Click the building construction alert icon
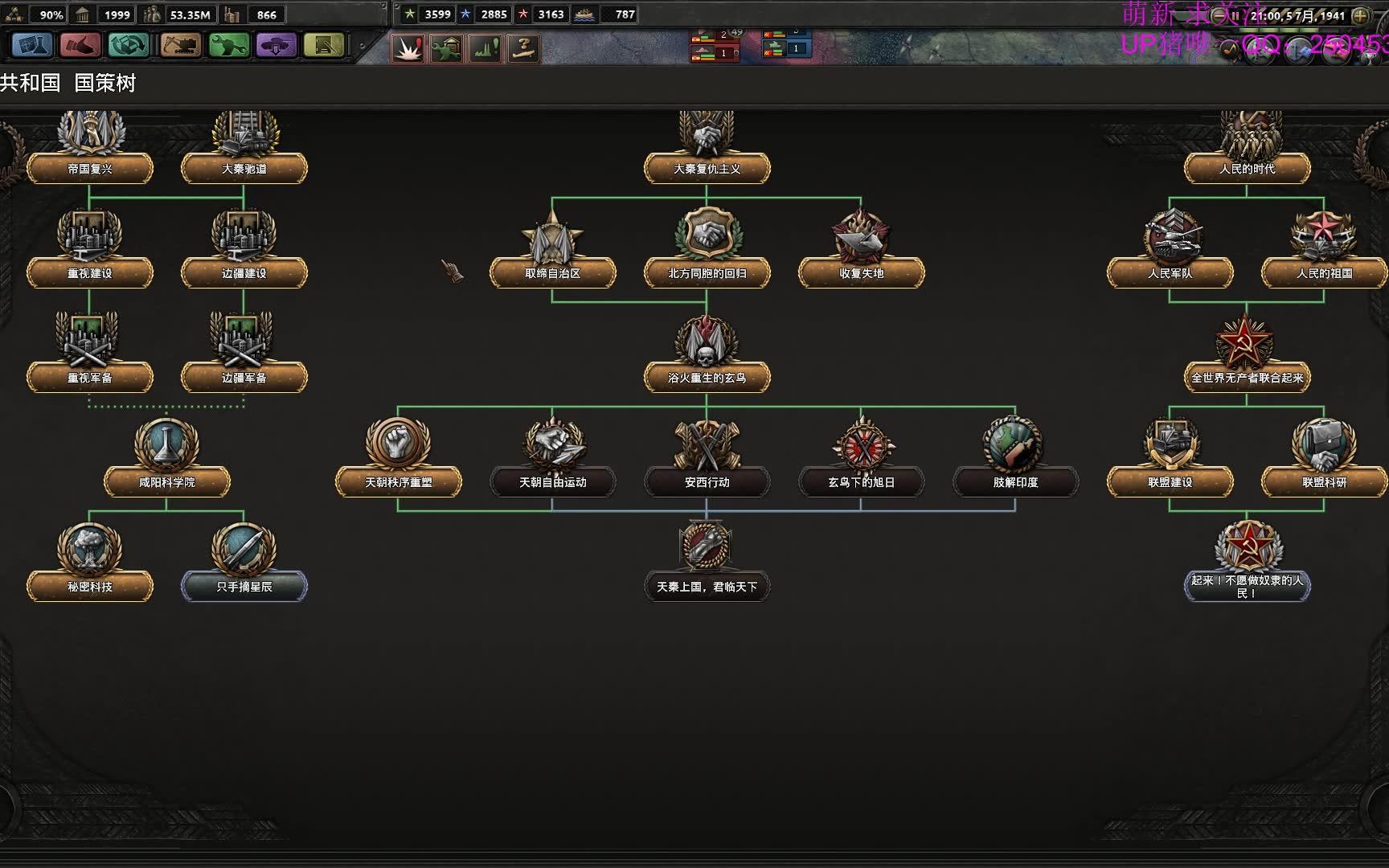Image resolution: width=1389 pixels, height=868 pixels. pos(447,49)
